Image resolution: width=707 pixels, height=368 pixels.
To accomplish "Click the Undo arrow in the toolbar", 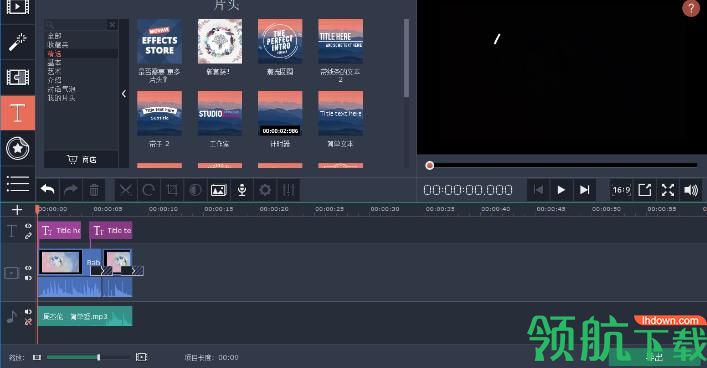I will (x=47, y=190).
